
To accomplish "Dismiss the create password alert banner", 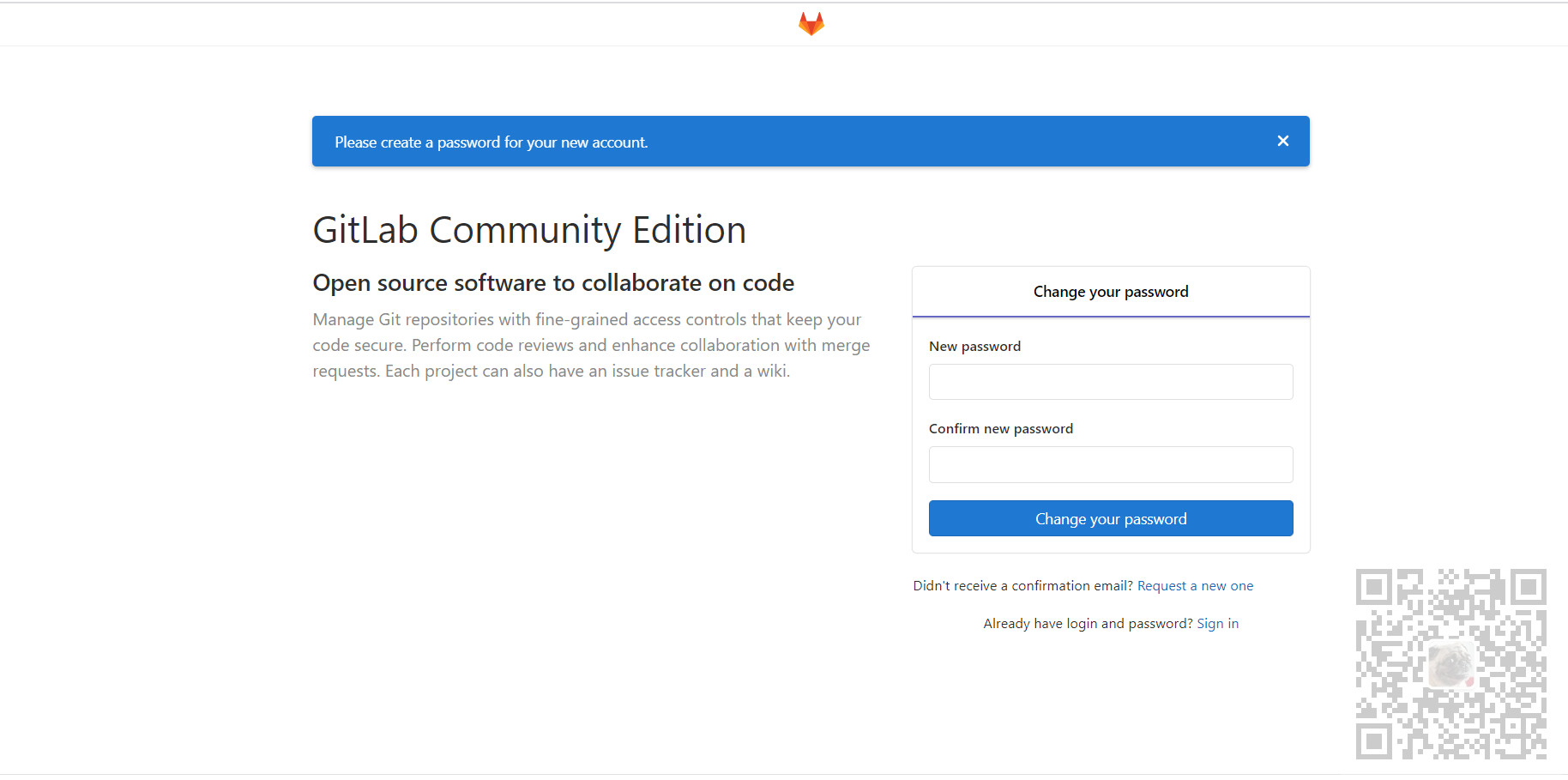I will [1282, 141].
